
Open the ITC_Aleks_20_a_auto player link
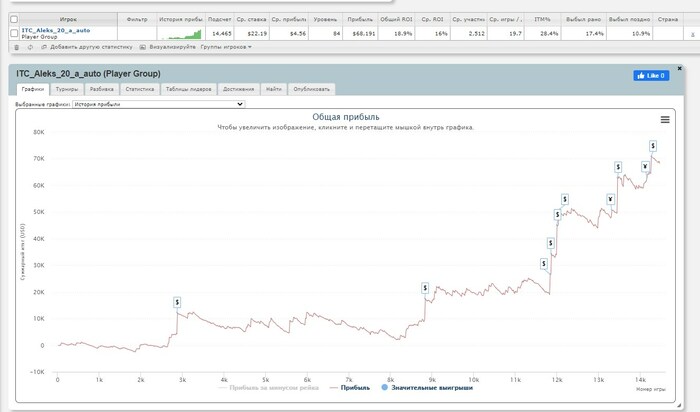point(56,30)
